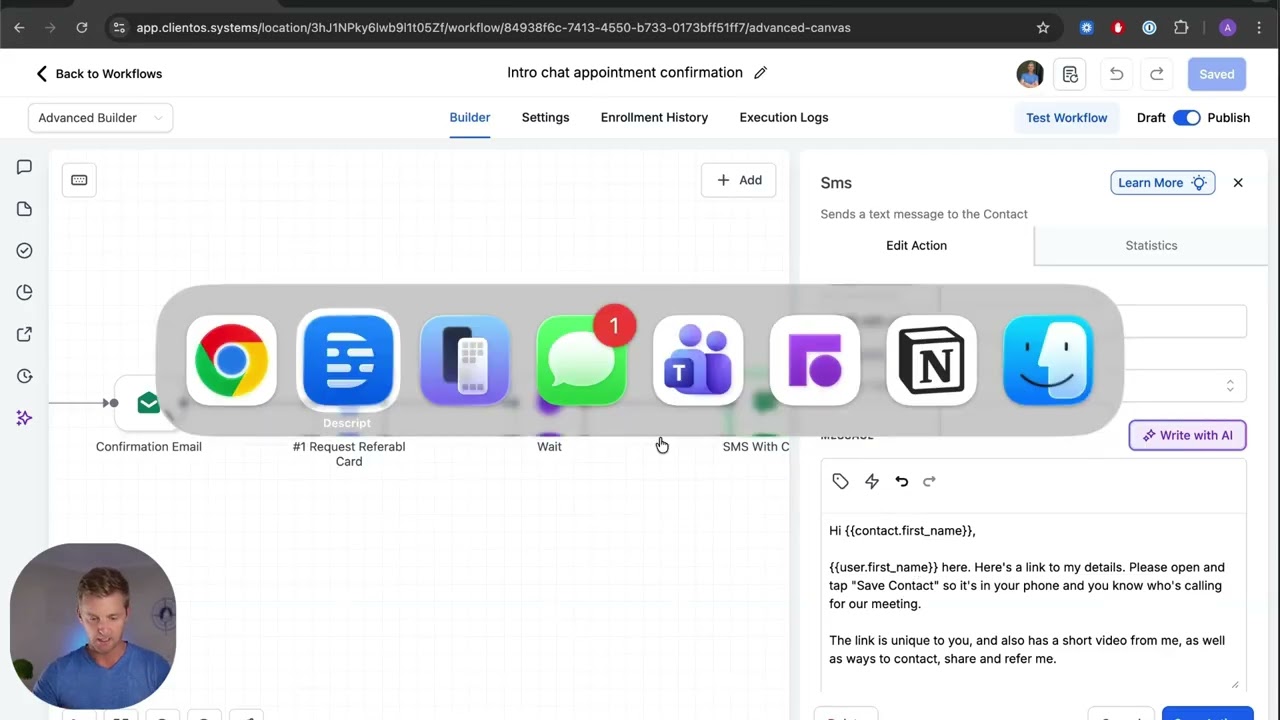Reload the browser page
This screenshot has height=720, width=1280.
pyautogui.click(x=82, y=28)
